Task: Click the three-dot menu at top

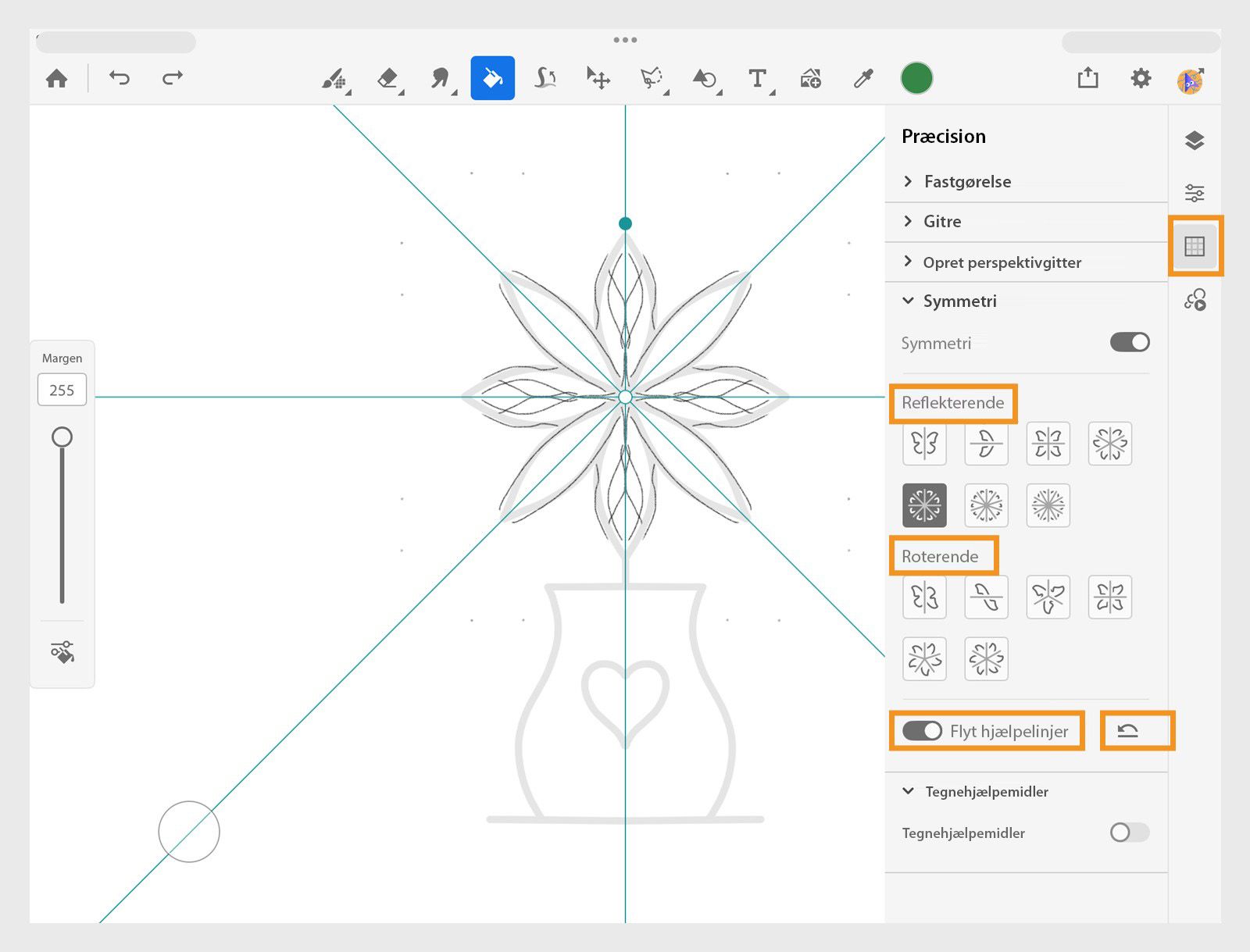Action: pos(625,40)
